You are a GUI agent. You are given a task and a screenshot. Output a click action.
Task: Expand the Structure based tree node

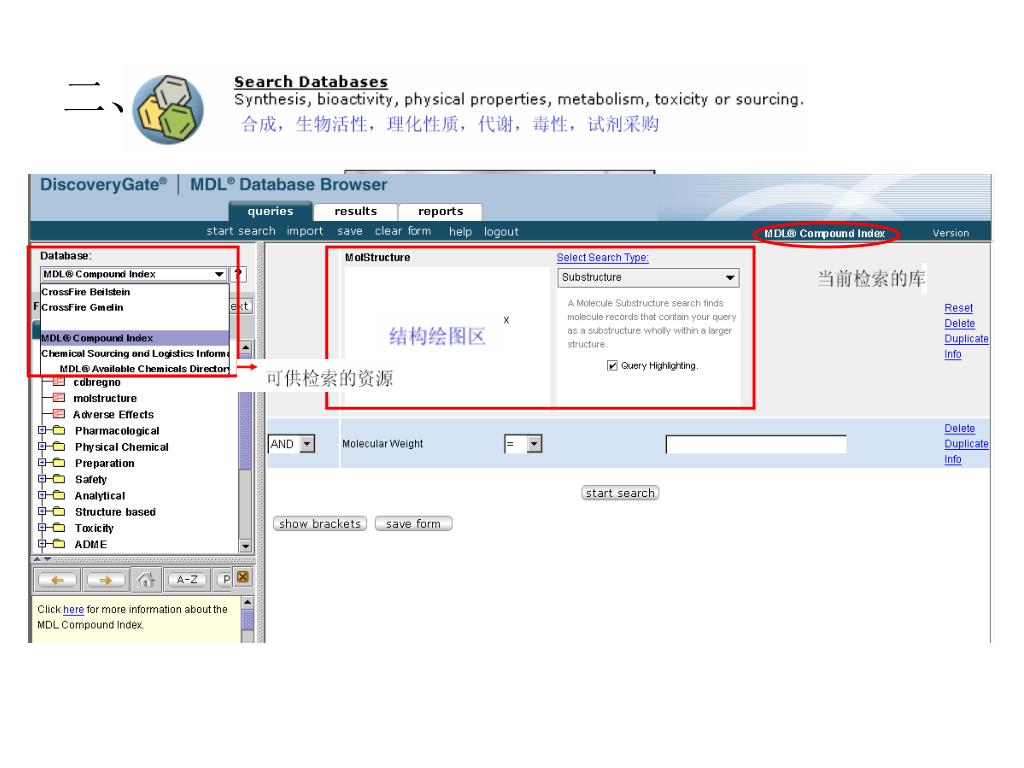(x=42, y=512)
